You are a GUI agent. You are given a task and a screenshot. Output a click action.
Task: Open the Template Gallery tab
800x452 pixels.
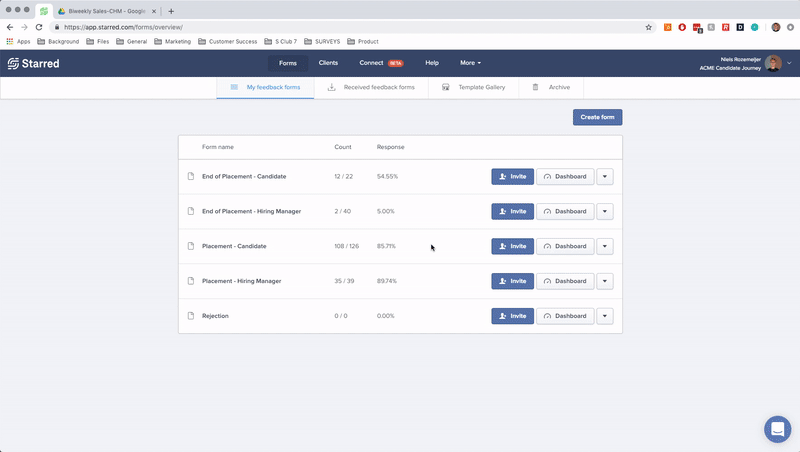click(473, 87)
